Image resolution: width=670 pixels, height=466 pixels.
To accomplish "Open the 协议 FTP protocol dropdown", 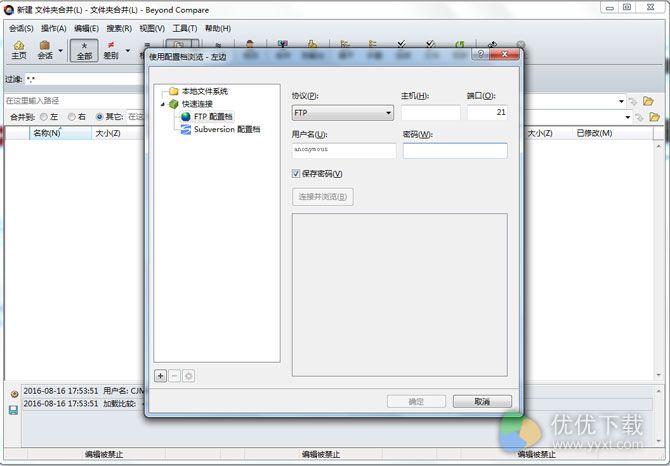I will 343,113.
